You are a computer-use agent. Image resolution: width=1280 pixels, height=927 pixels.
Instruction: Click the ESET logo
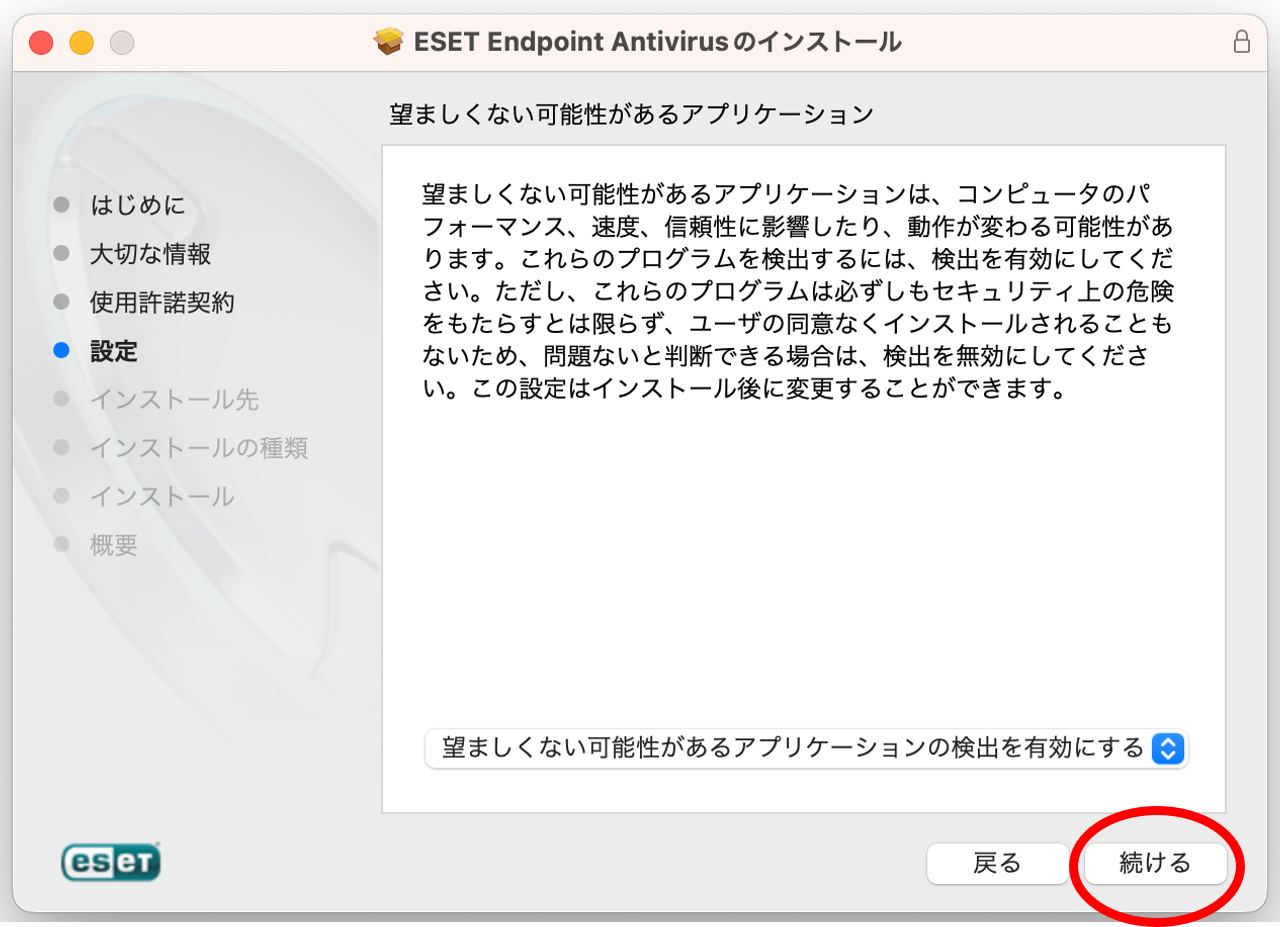tap(111, 862)
